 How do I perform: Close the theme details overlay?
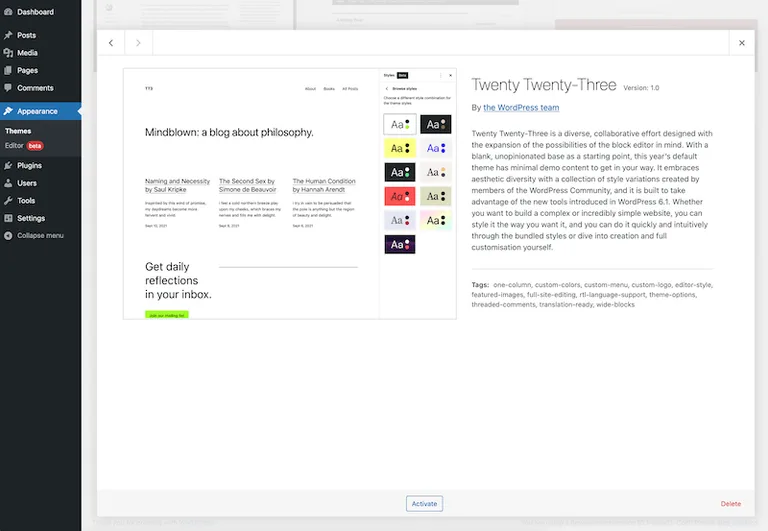(x=741, y=43)
